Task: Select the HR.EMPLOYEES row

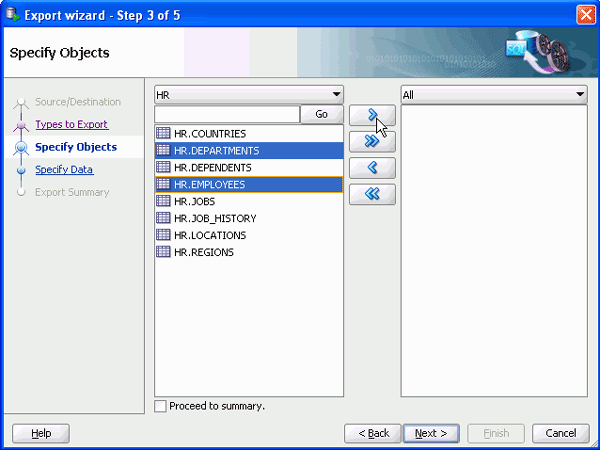Action: click(249, 184)
